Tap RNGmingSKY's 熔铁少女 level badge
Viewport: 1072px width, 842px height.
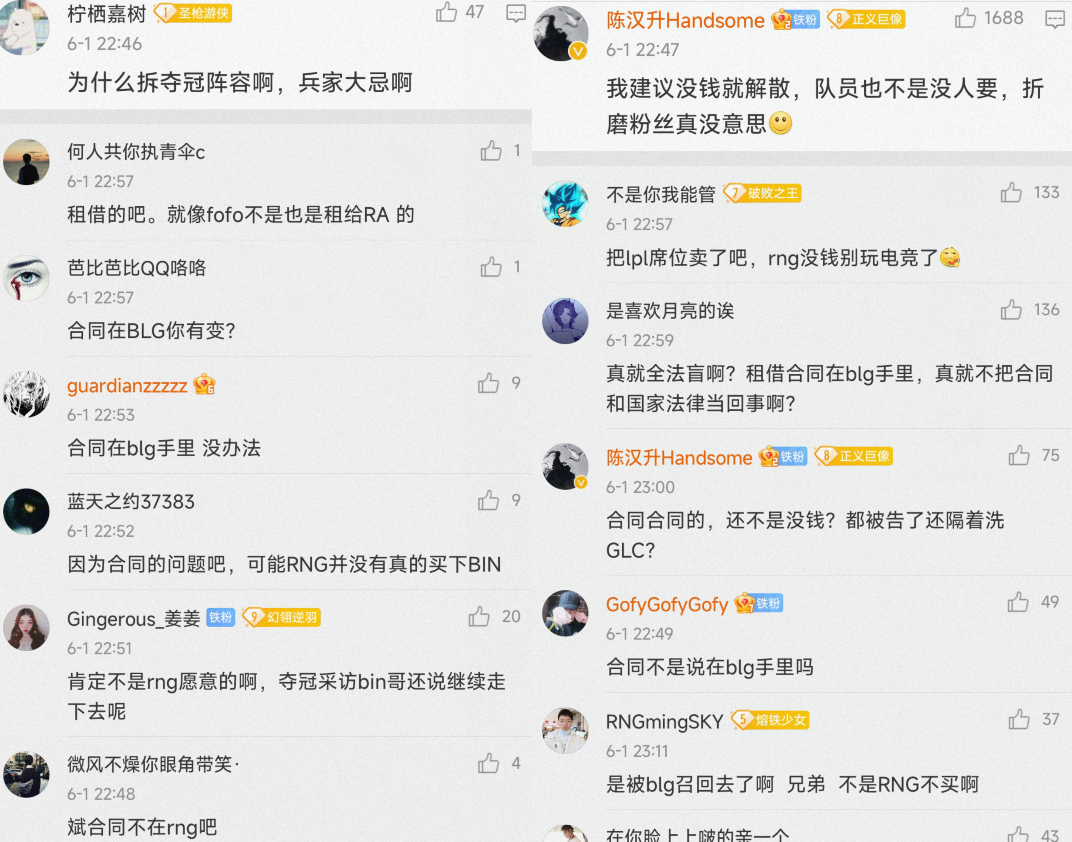point(770,720)
